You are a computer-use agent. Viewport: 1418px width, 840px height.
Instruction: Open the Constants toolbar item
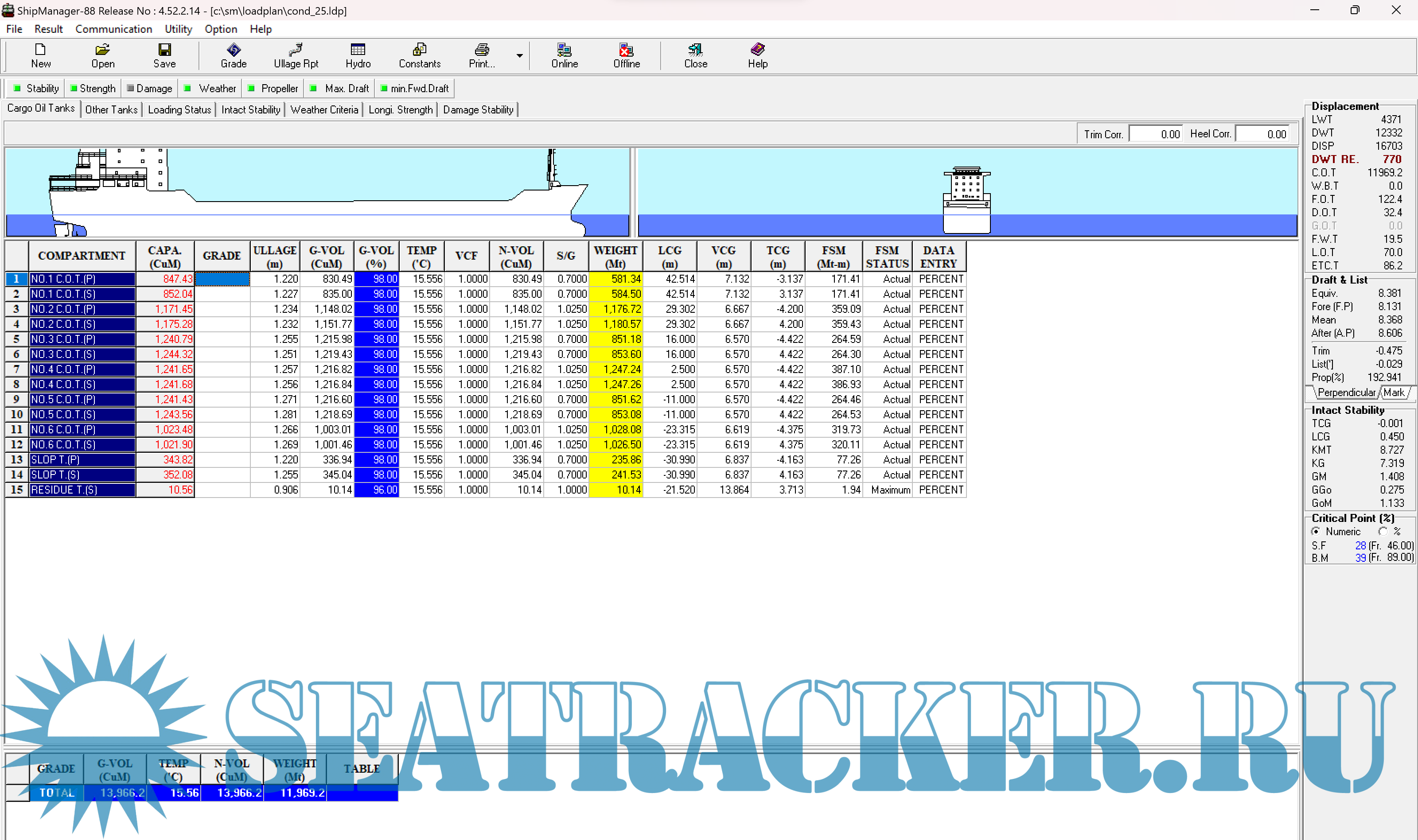tap(419, 55)
